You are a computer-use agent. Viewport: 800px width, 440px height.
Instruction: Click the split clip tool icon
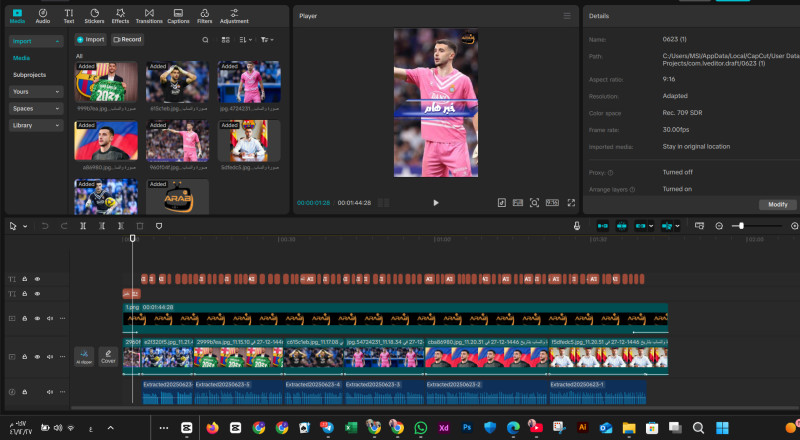click(82, 226)
